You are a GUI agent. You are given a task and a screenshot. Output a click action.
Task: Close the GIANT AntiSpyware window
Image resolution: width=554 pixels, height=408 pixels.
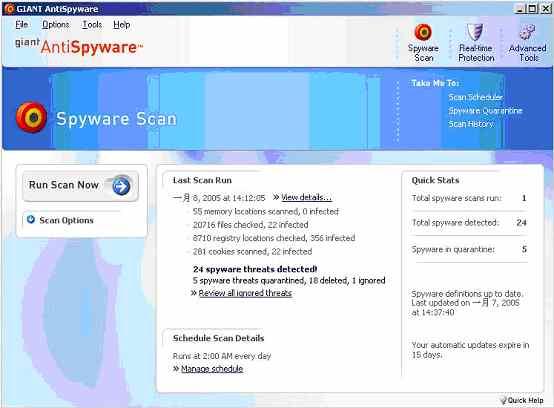pos(546,8)
